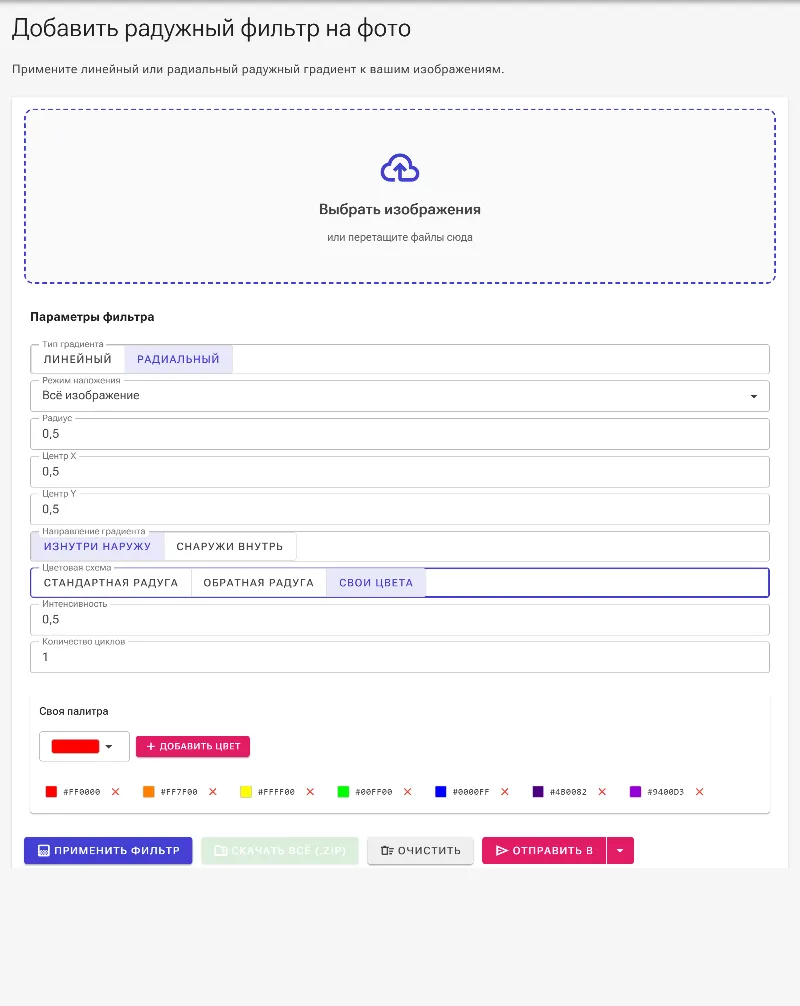Screen dimensions: 800x1006
Task: Click the #9400D3 hex code text
Action: (x=665, y=792)
